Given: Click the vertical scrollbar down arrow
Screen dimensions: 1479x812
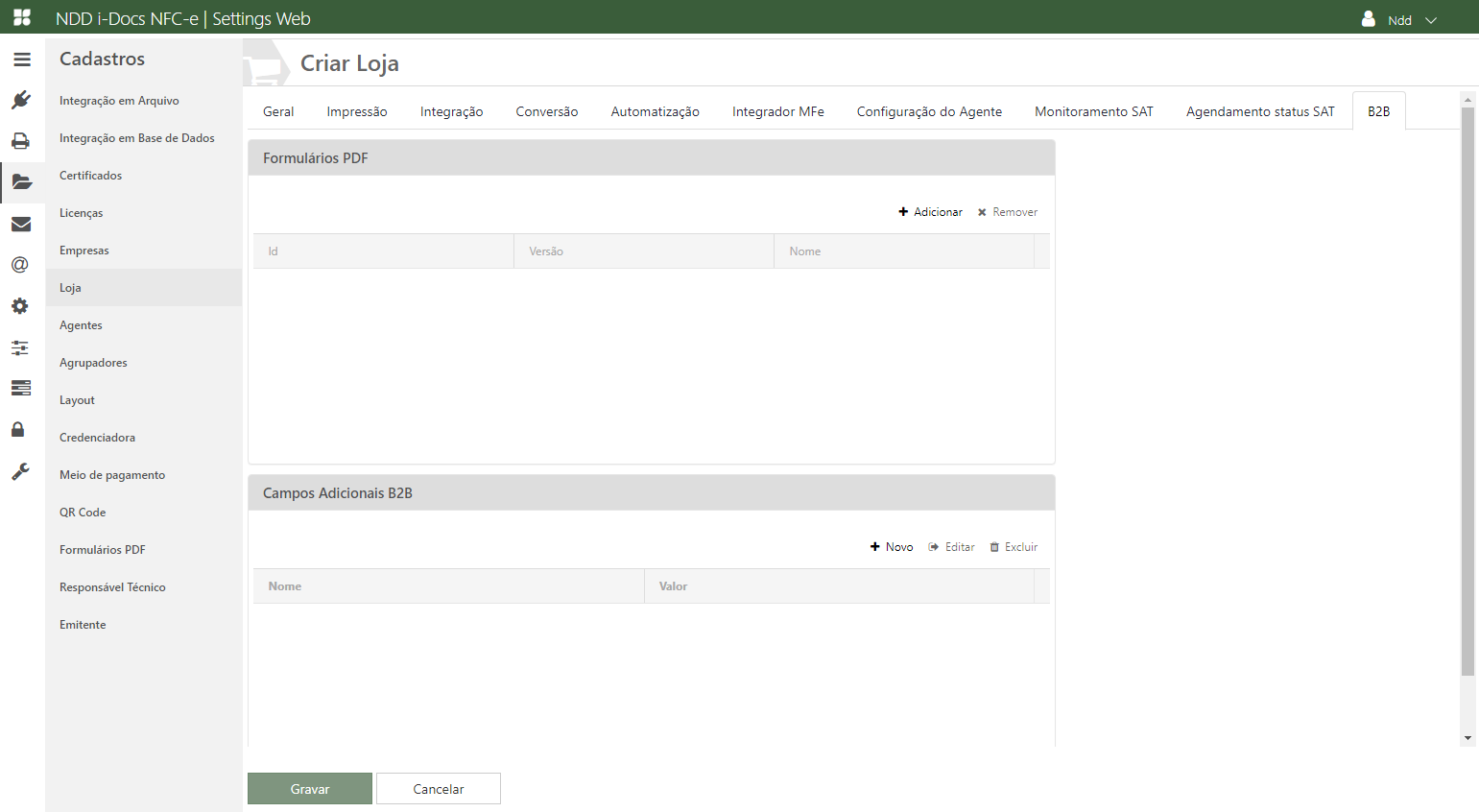Looking at the screenshot, I should pyautogui.click(x=1467, y=738).
